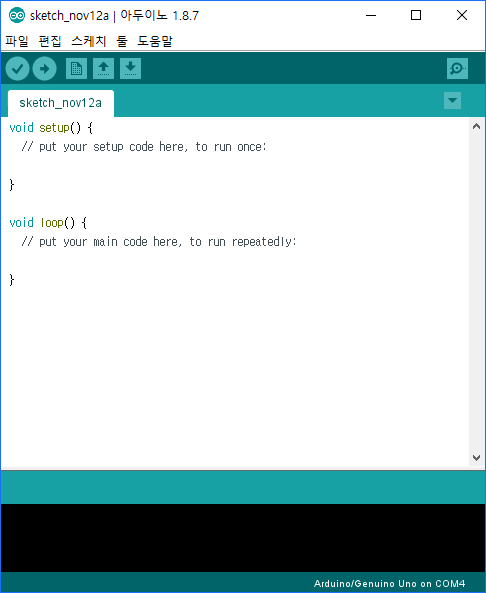Click the Verify checkmark button

[17, 68]
